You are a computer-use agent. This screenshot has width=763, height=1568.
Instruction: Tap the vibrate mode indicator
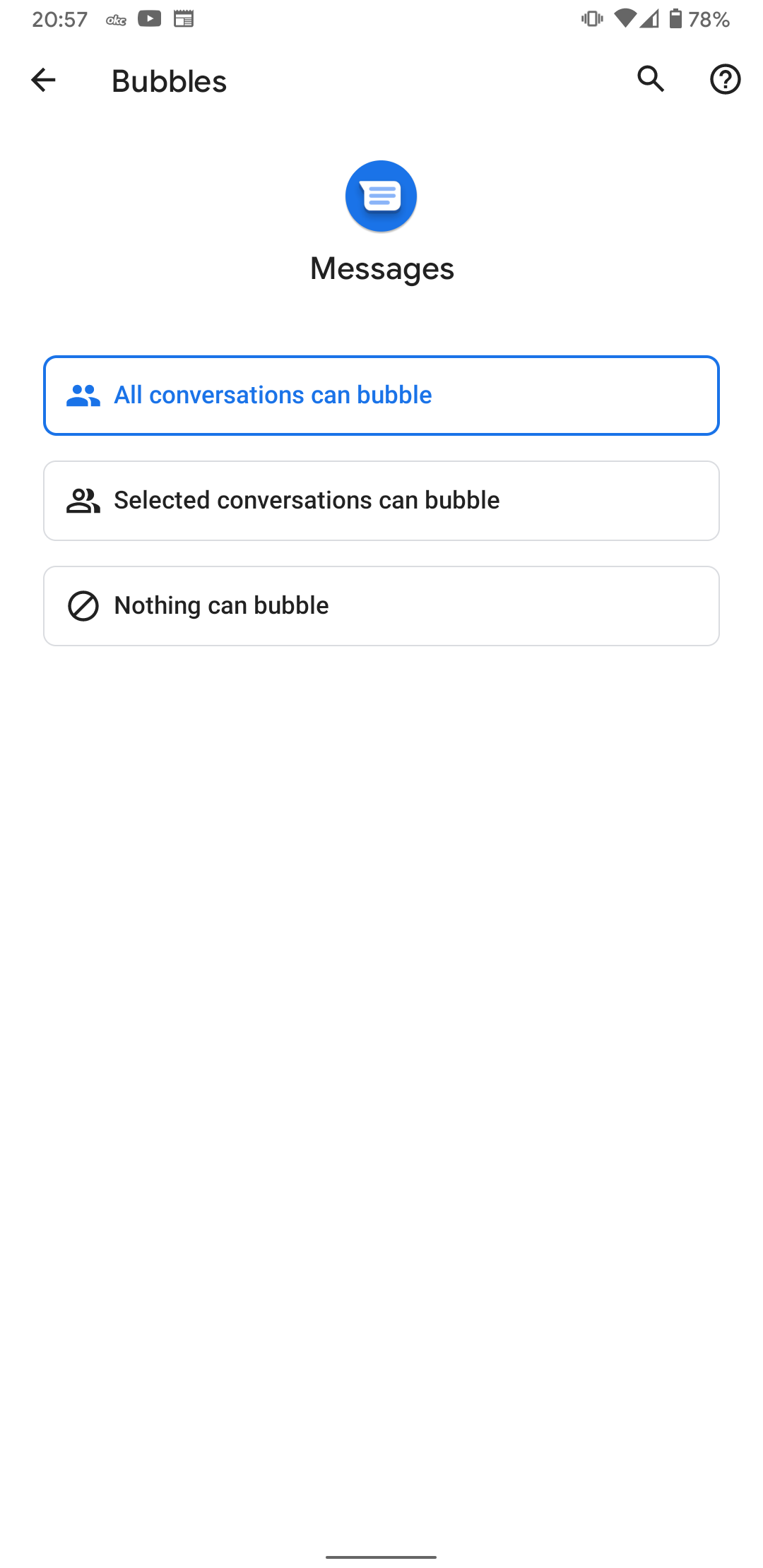[591, 19]
